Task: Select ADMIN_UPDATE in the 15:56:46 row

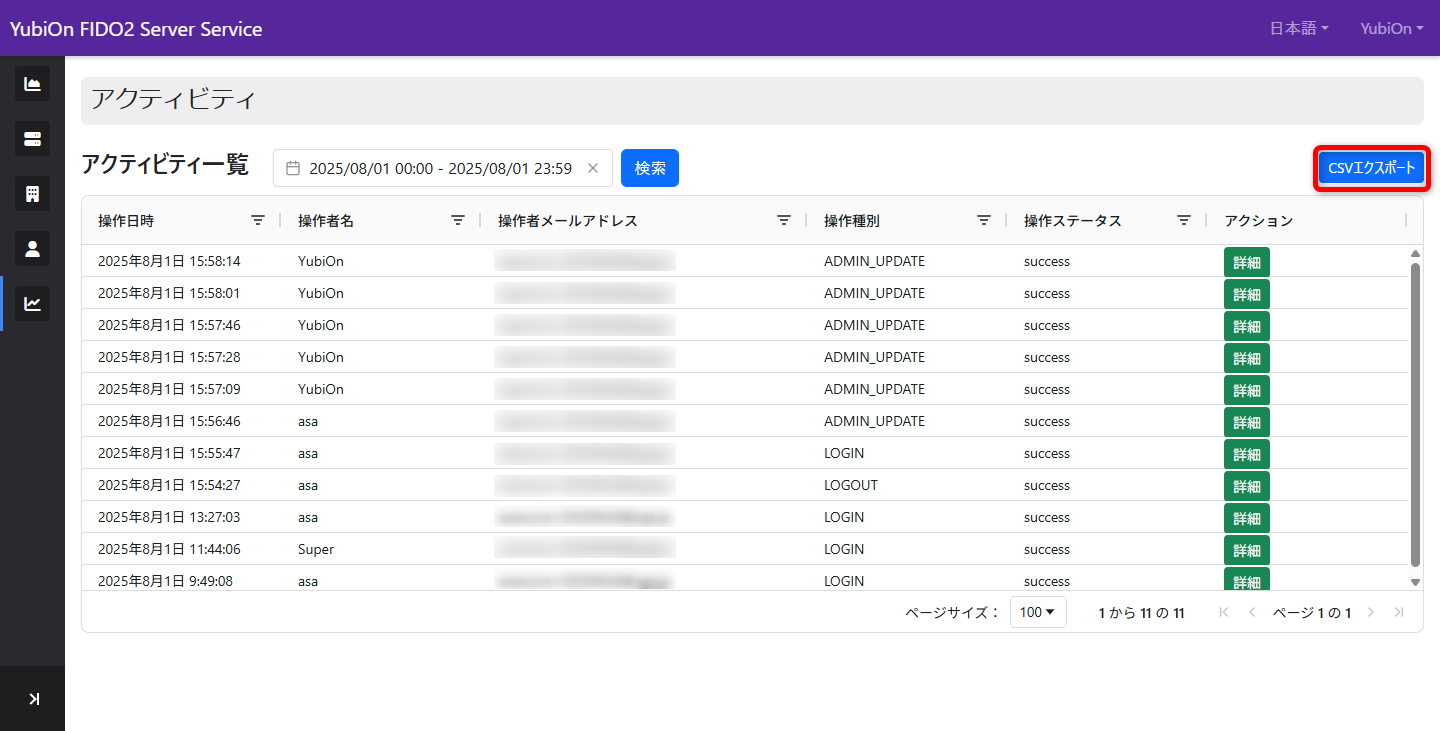Action: [875, 421]
